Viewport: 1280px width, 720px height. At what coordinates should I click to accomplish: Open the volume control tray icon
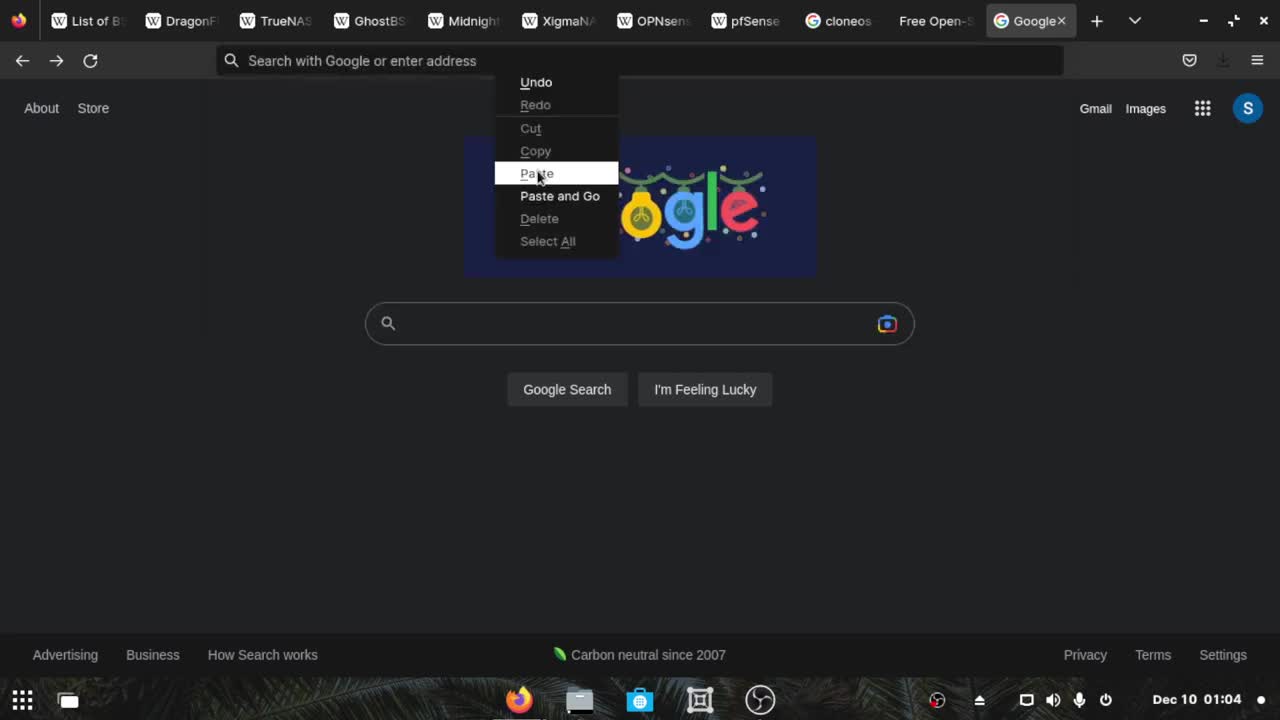pyautogui.click(x=1053, y=700)
